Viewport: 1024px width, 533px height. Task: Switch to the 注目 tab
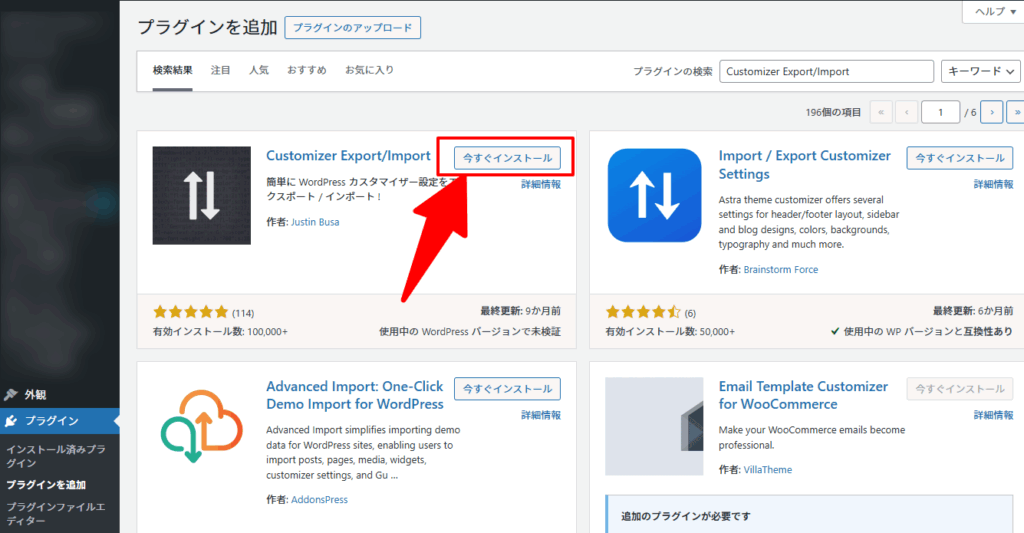coord(221,70)
